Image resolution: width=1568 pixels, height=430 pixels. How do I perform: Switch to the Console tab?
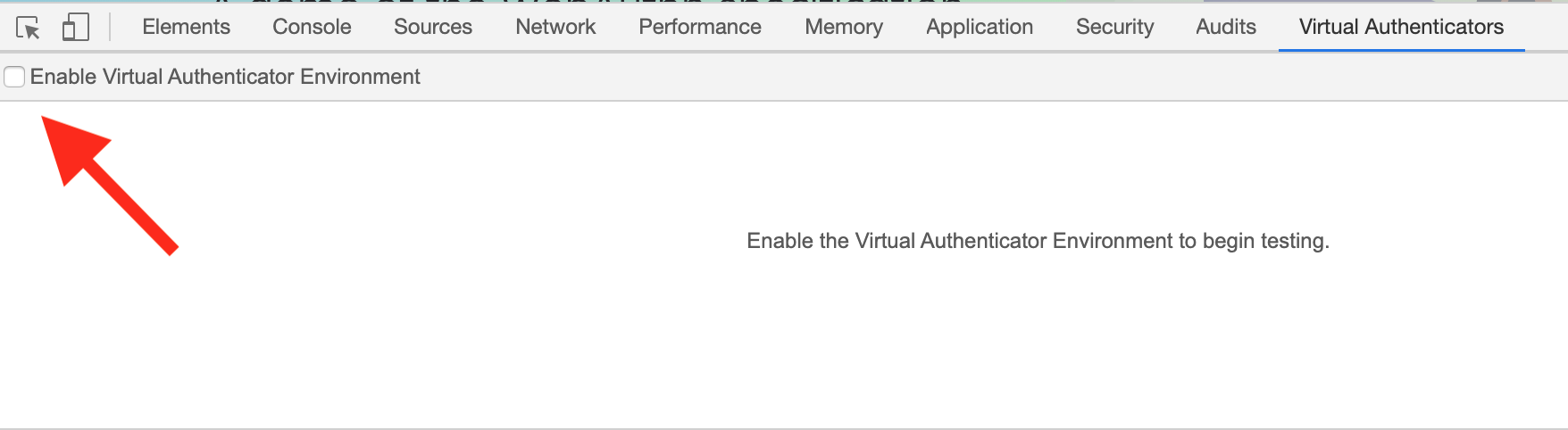[312, 27]
